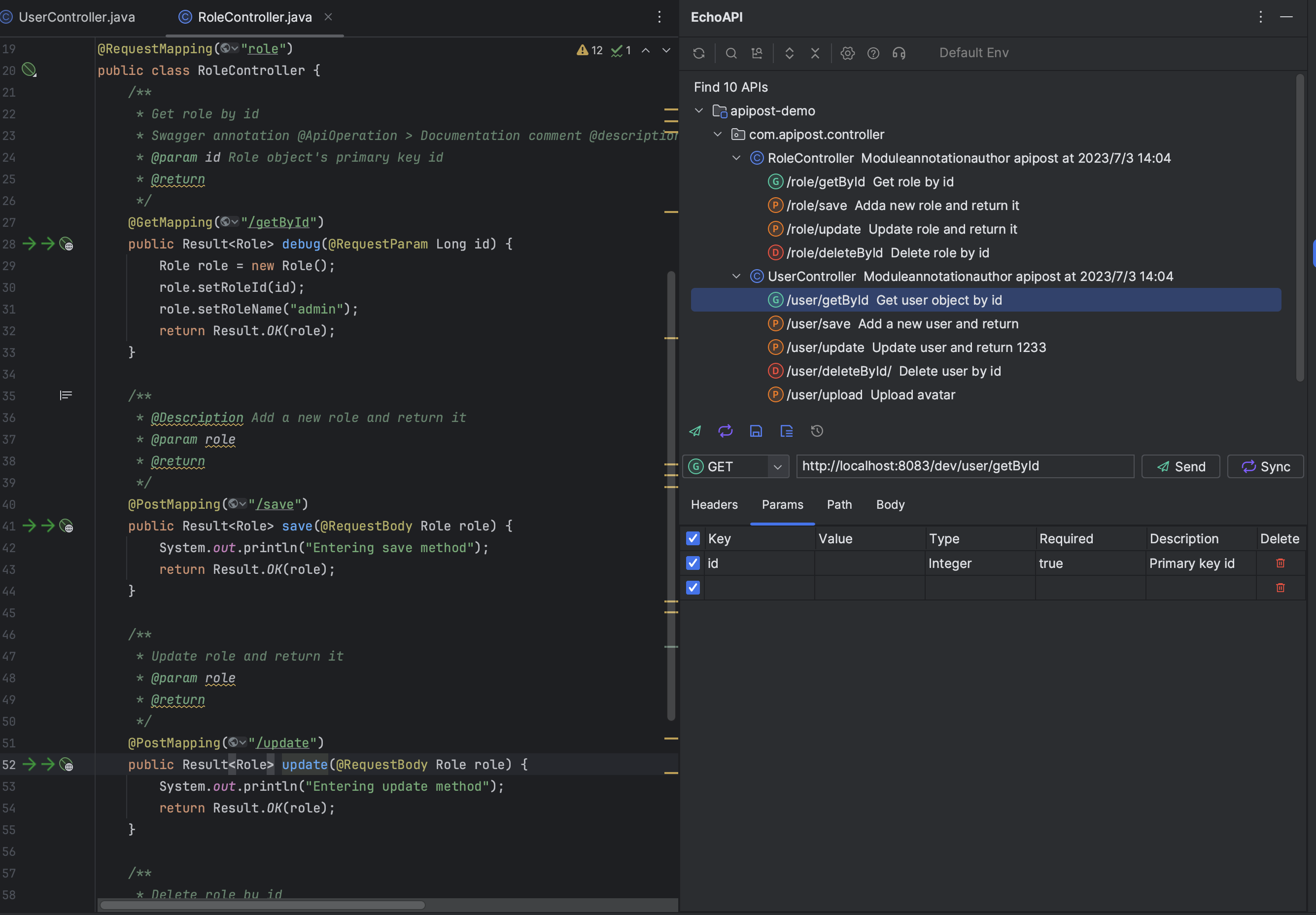The image size is (1316, 915).
Task: Click the gutter class icon on line 20
Action: (29, 70)
